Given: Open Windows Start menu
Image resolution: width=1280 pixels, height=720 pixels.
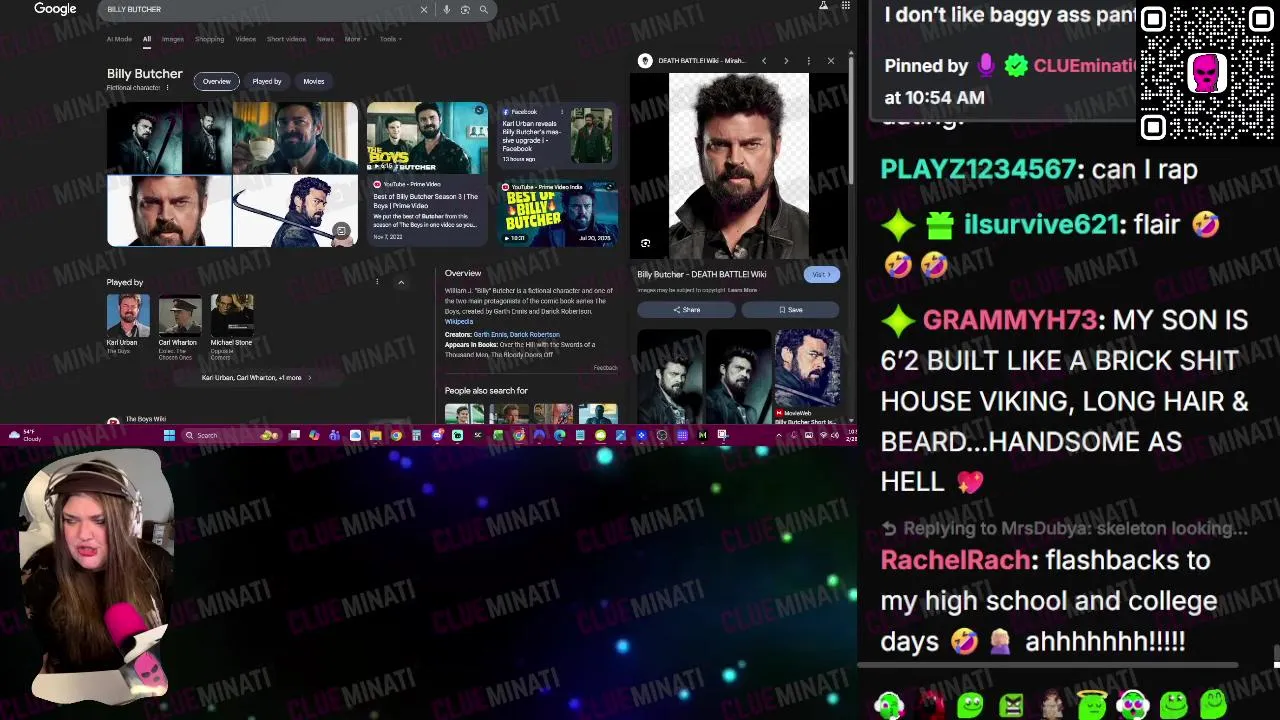Looking at the screenshot, I should click(x=169, y=435).
